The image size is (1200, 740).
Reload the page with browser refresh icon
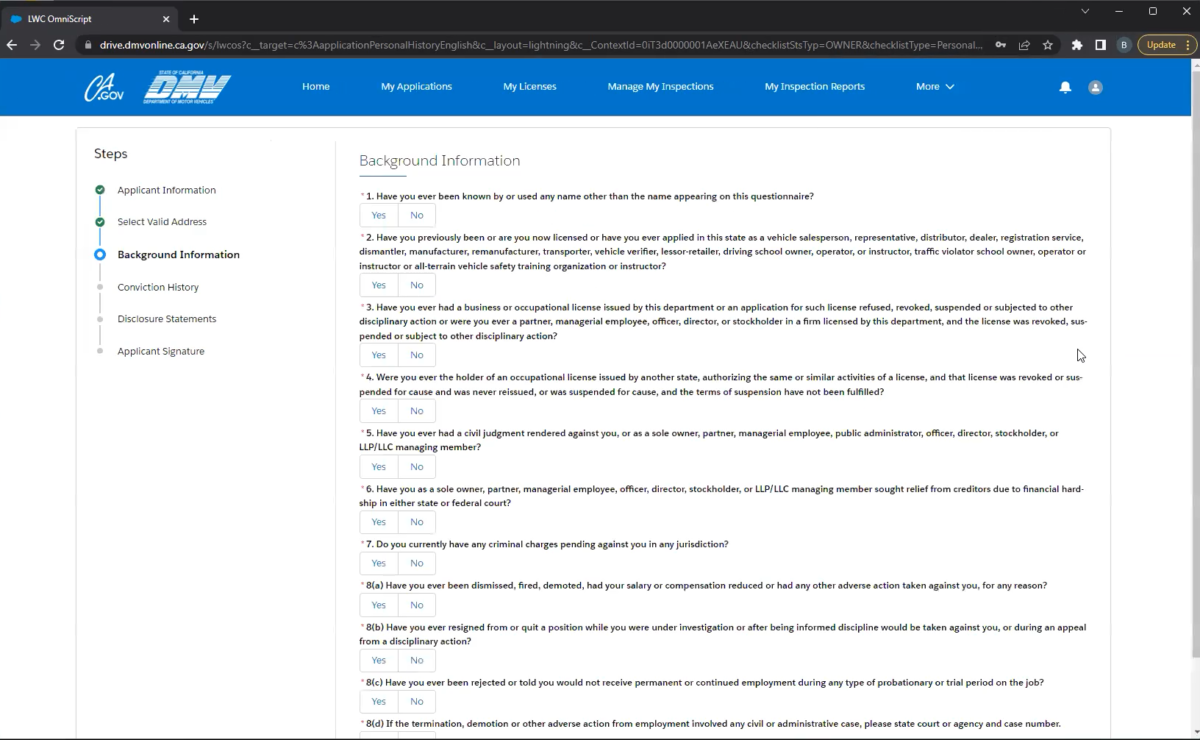[x=59, y=45]
